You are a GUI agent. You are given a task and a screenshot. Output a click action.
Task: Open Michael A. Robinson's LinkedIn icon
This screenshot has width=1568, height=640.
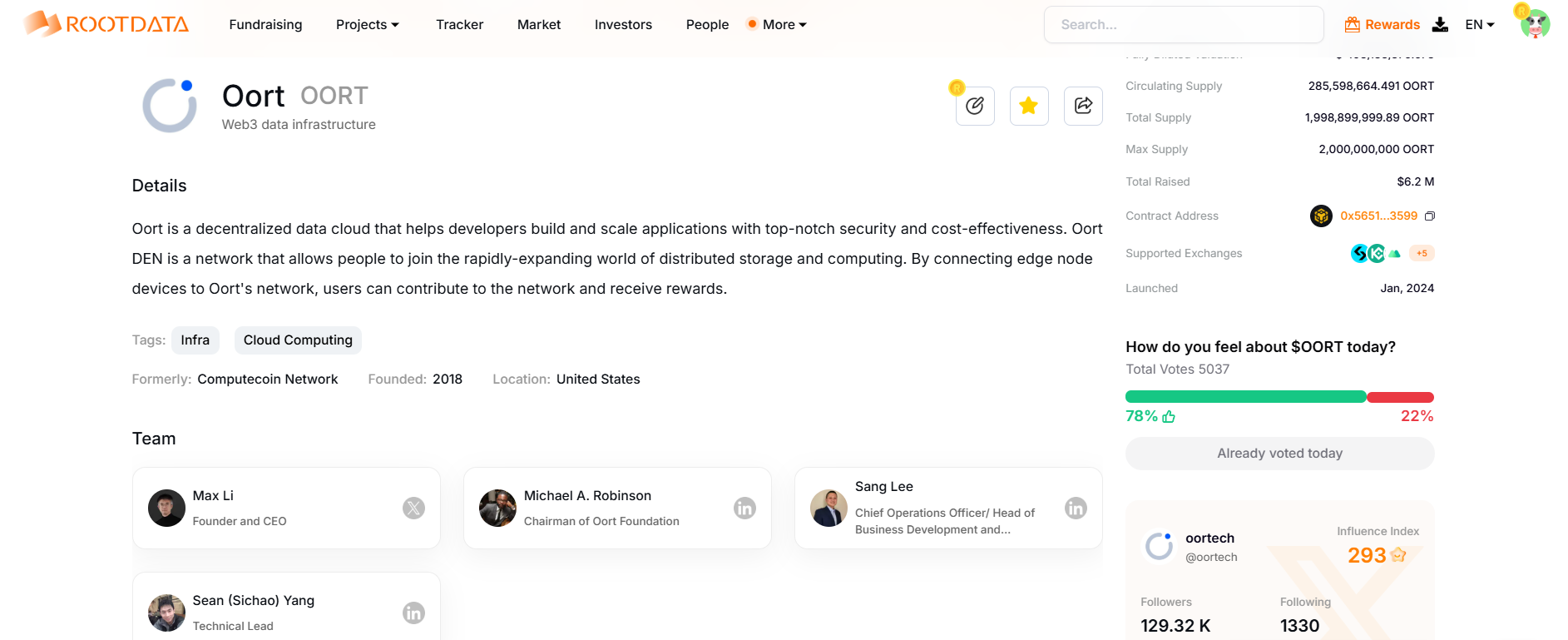click(744, 508)
